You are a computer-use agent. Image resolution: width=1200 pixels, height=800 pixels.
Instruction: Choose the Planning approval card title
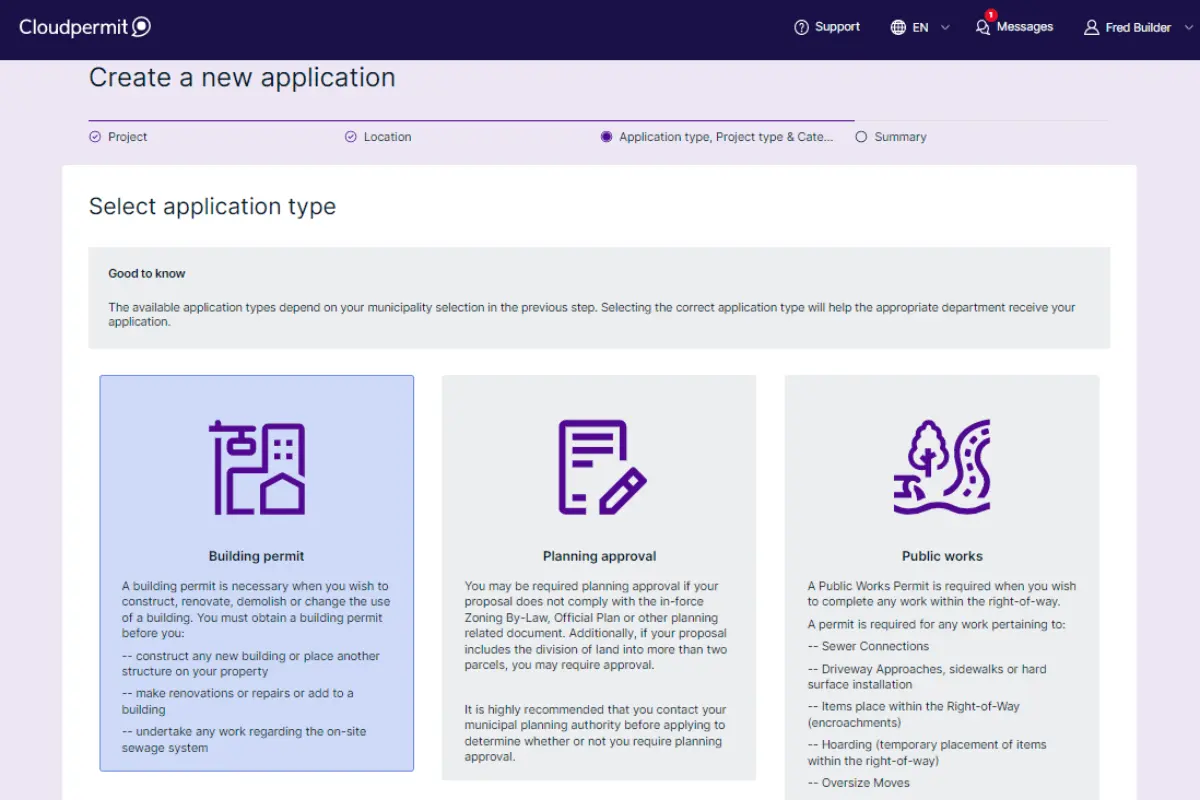coord(600,556)
